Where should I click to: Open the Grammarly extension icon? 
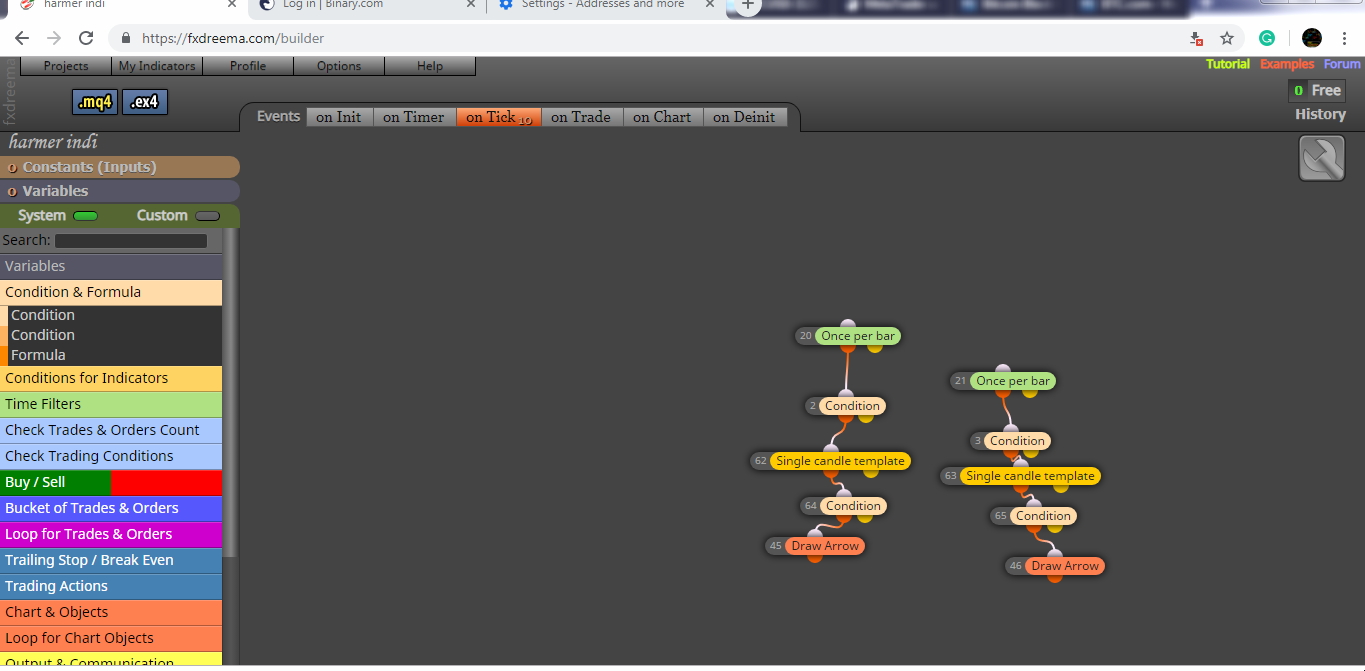(x=1267, y=38)
